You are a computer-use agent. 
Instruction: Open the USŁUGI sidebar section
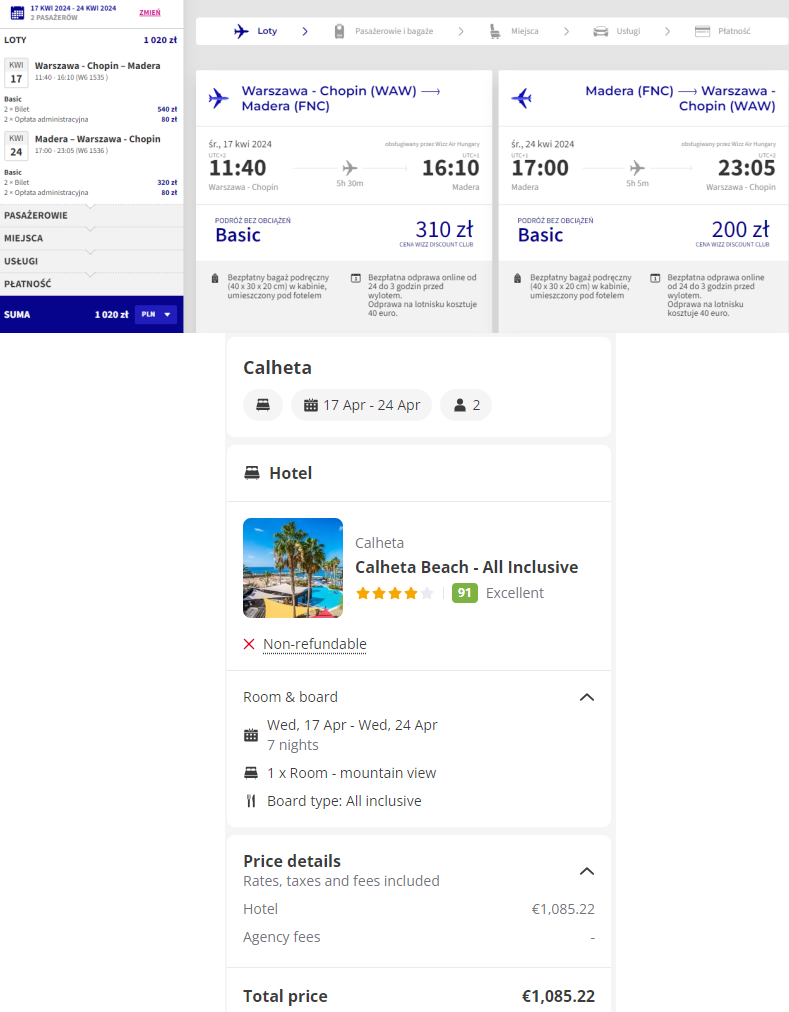(x=92, y=261)
